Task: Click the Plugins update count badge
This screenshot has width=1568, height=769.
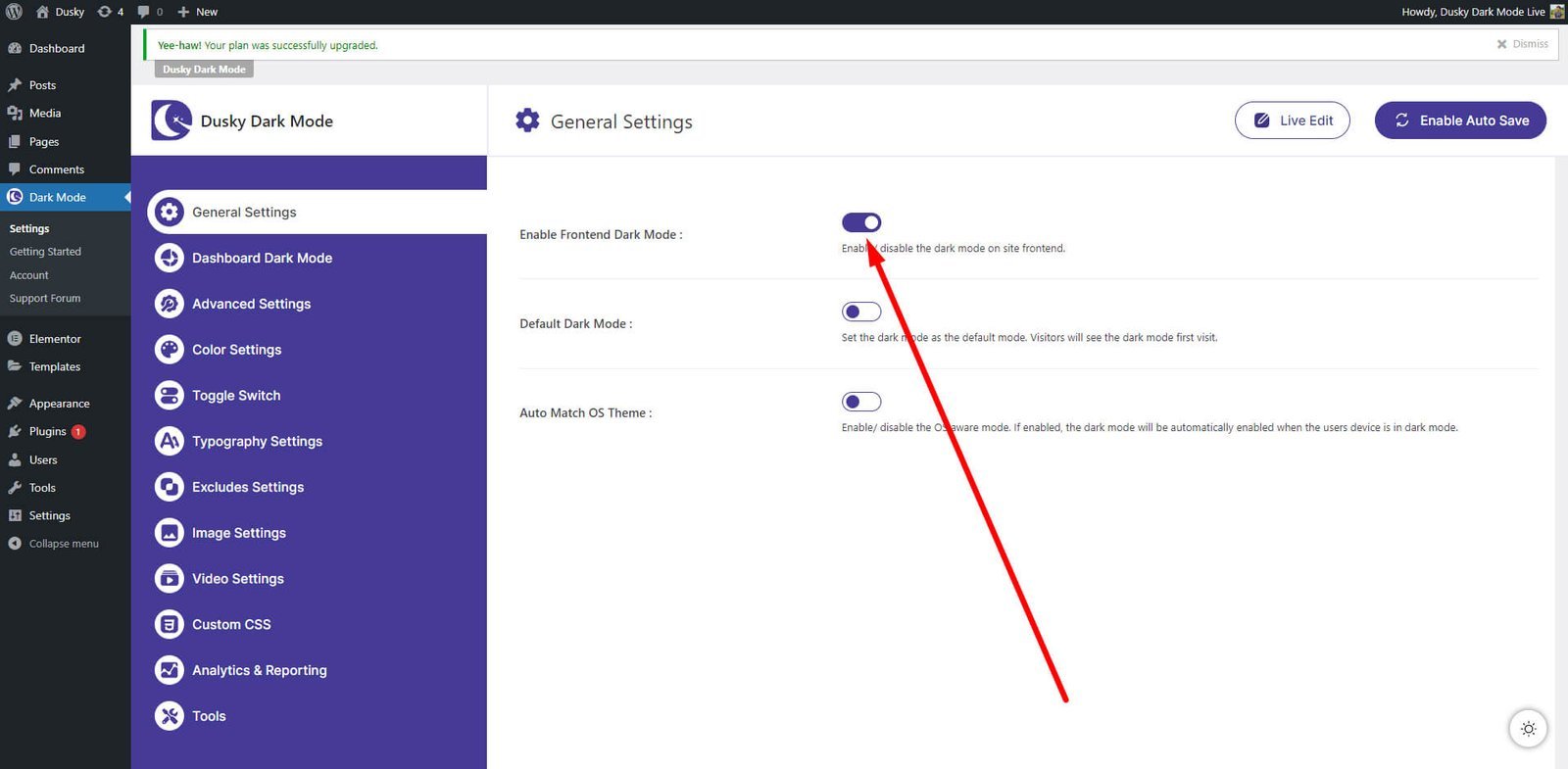Action: point(78,431)
